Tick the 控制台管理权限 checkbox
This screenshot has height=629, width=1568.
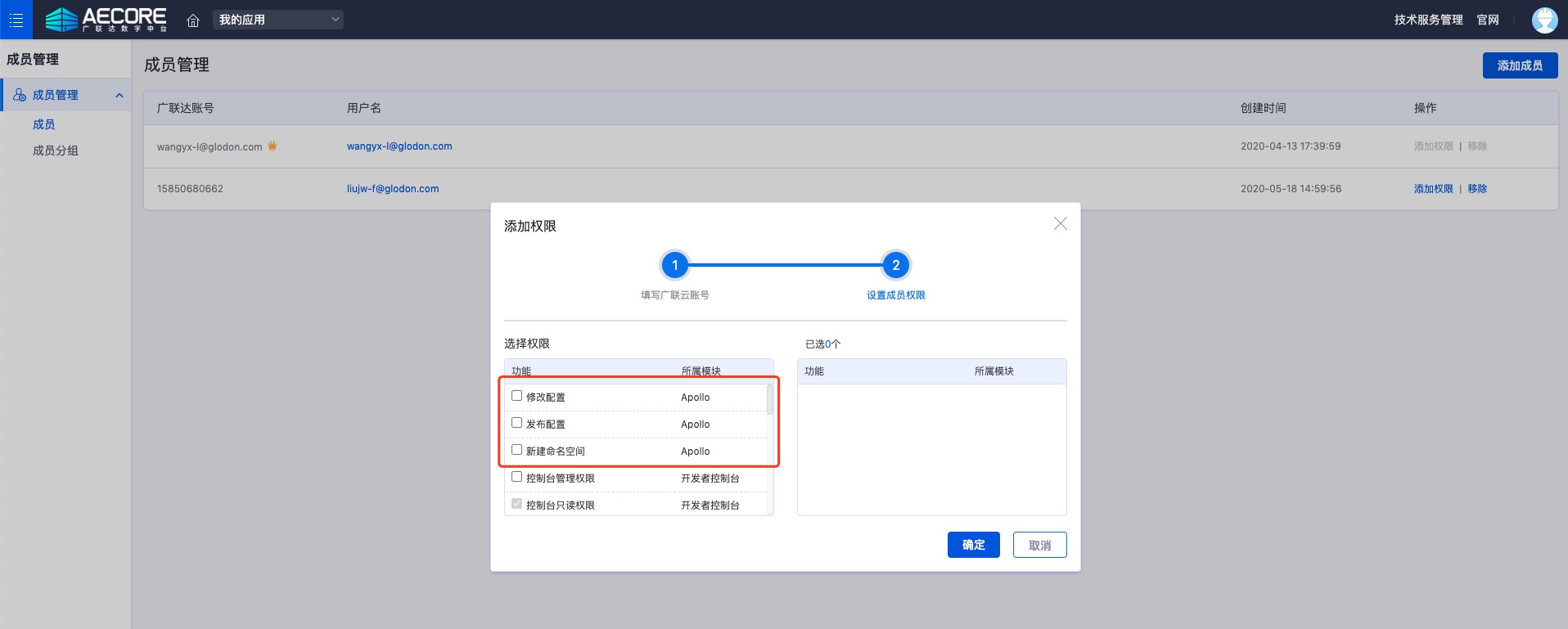coord(516,477)
